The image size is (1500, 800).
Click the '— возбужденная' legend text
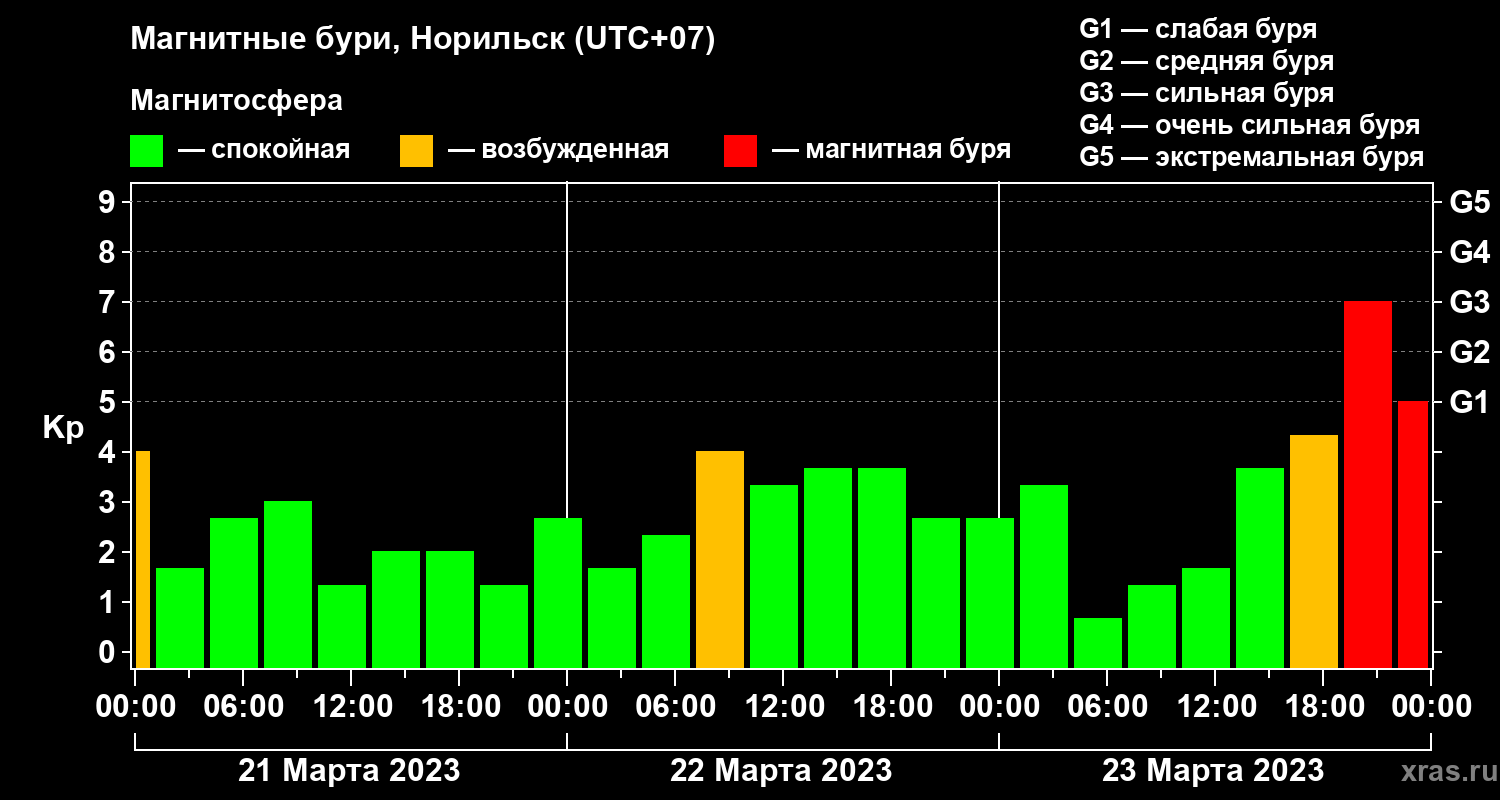(558, 151)
